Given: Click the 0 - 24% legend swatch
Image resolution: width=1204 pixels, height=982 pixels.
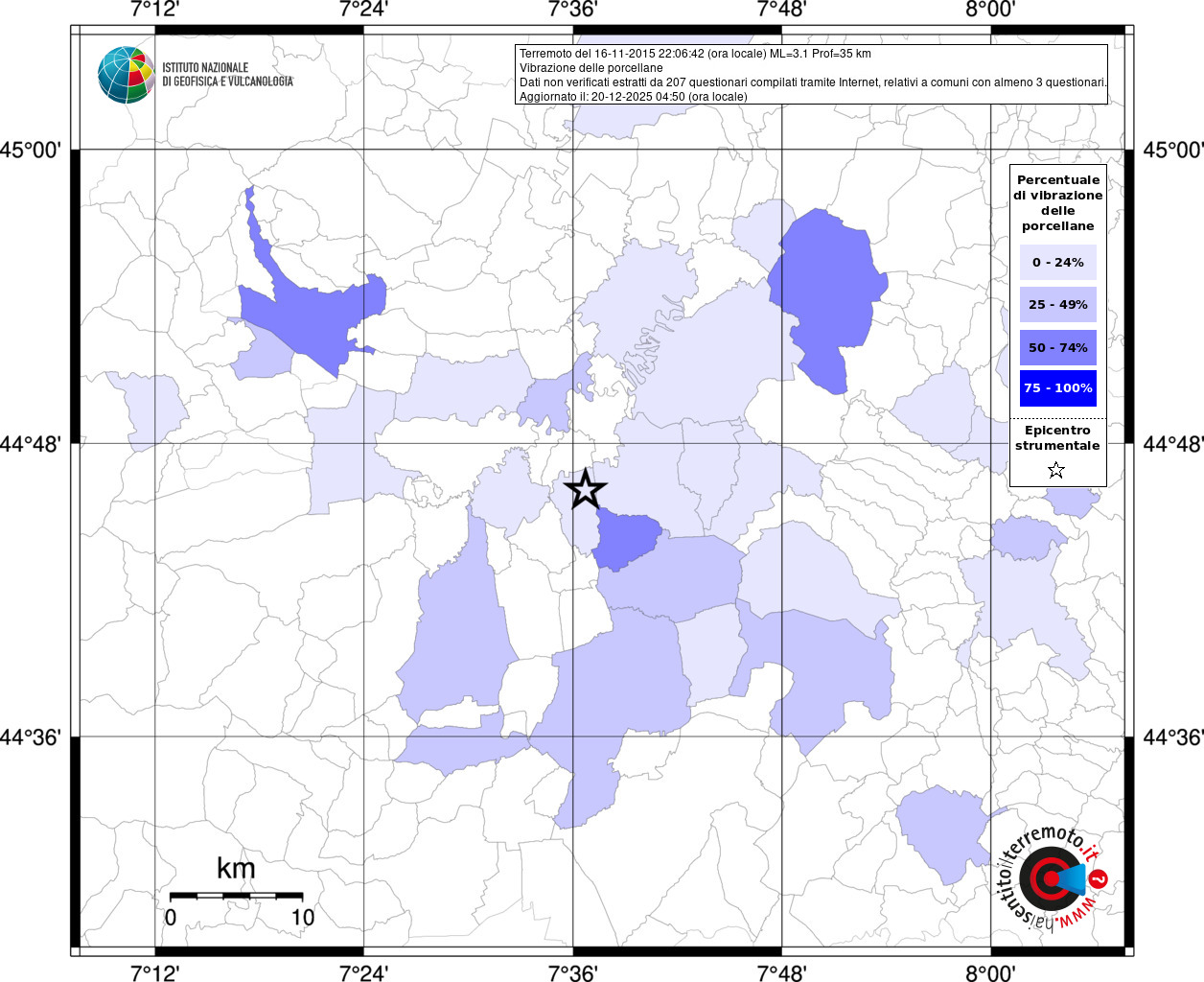Looking at the screenshot, I should click(x=1058, y=262).
